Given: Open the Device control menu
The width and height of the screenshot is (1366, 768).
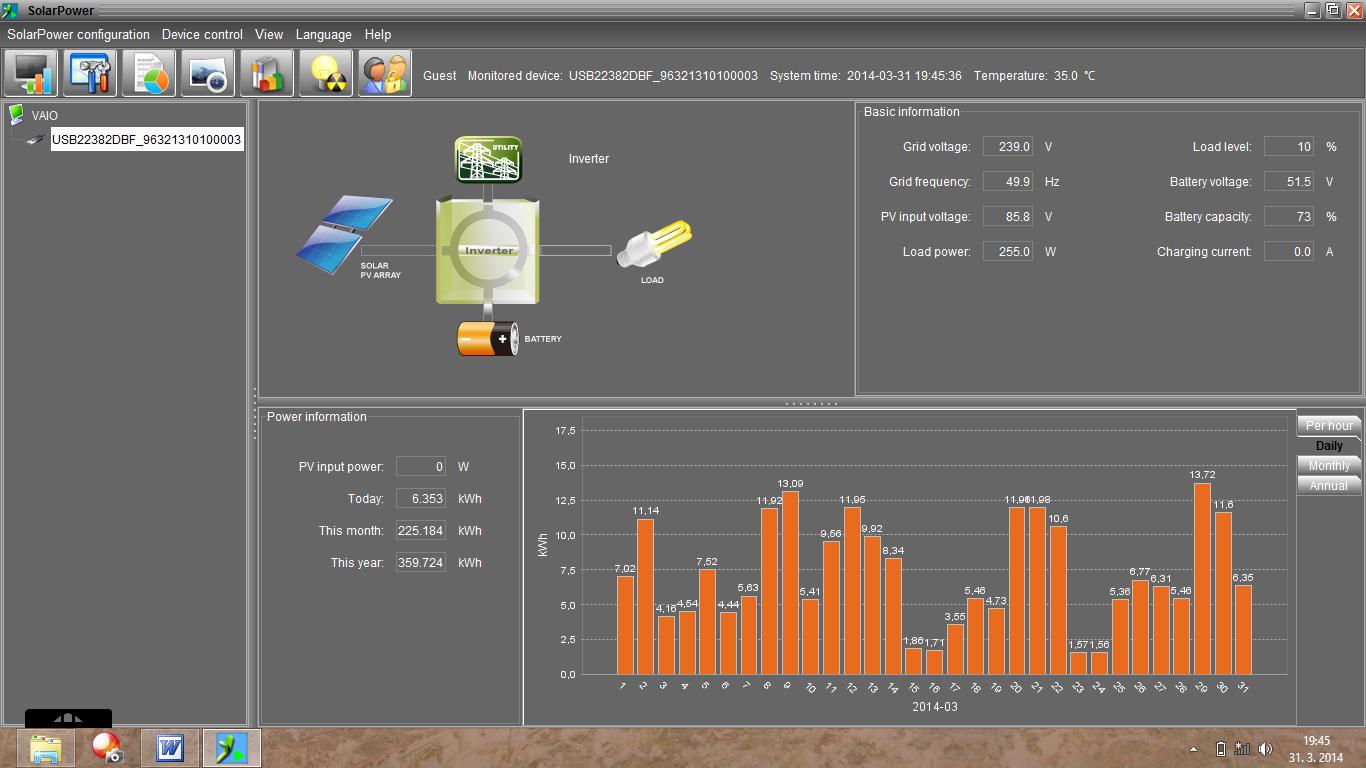Looking at the screenshot, I should (x=202, y=34).
